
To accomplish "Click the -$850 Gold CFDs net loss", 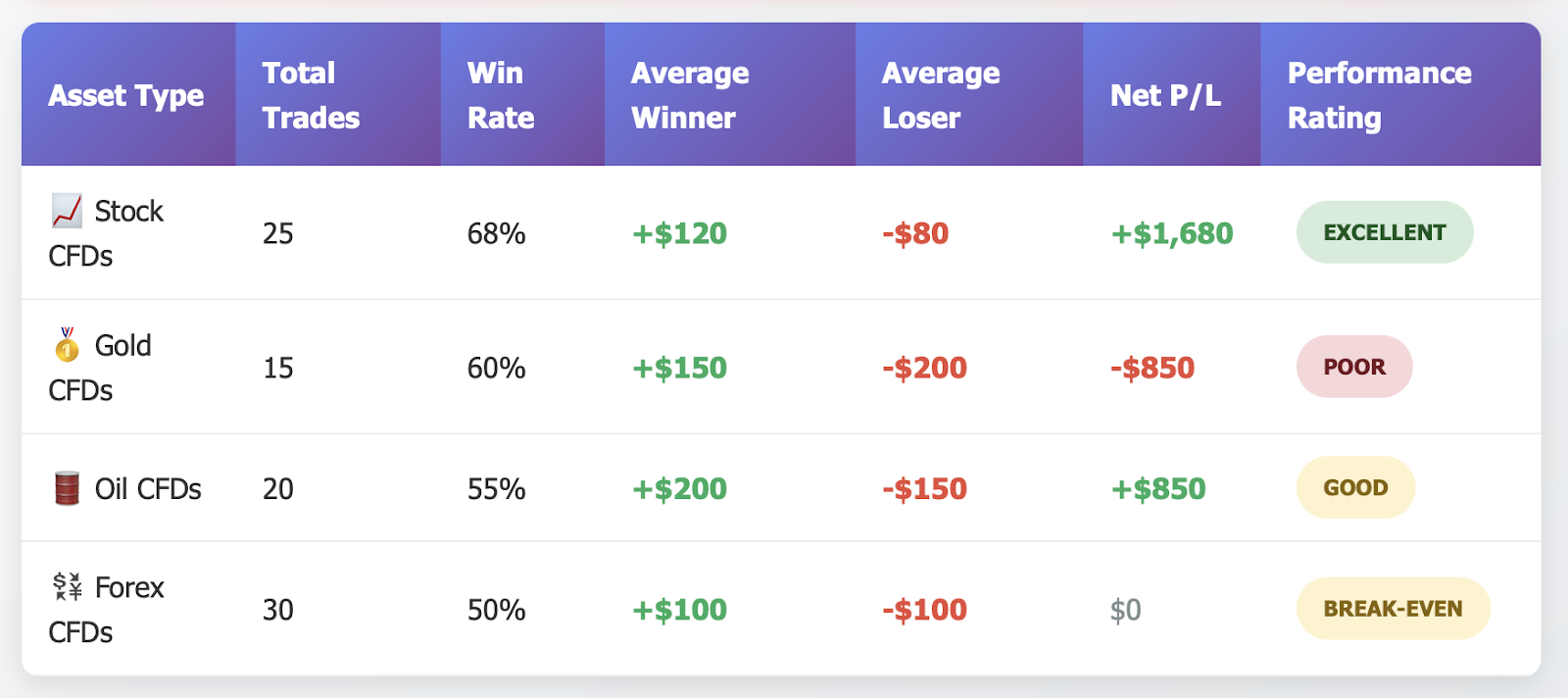I will point(1152,368).
